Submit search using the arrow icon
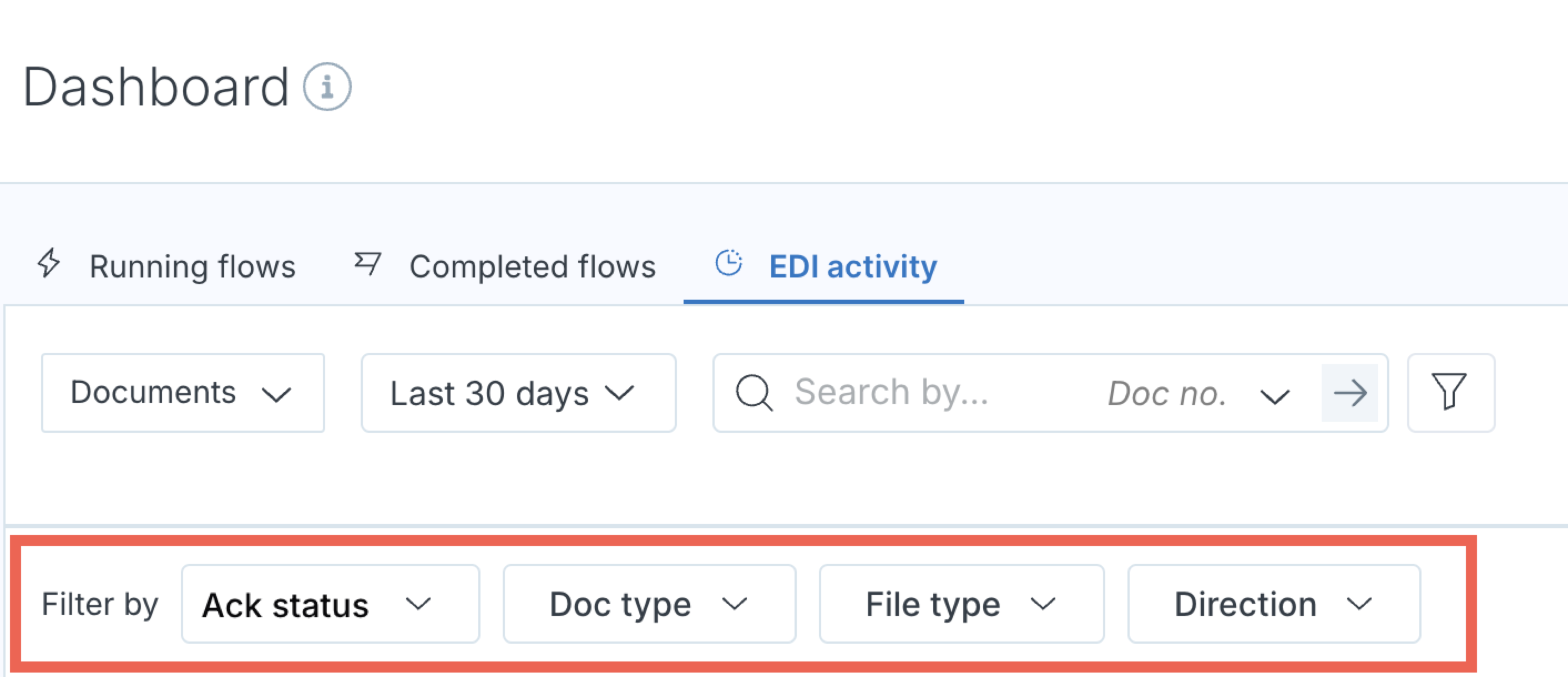This screenshot has width=1568, height=677. click(x=1350, y=393)
